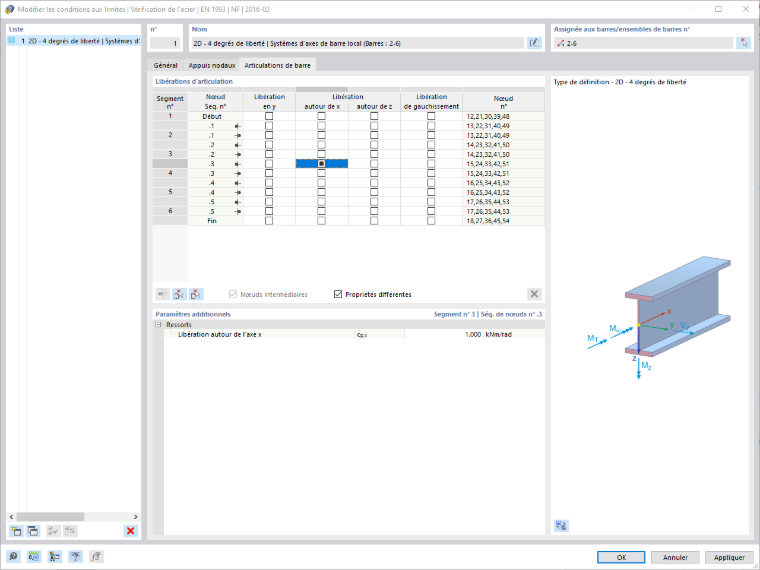The width and height of the screenshot is (760, 570).
Task: Select list item 1 2D - 4 degrés de liberté
Action: pos(74,41)
